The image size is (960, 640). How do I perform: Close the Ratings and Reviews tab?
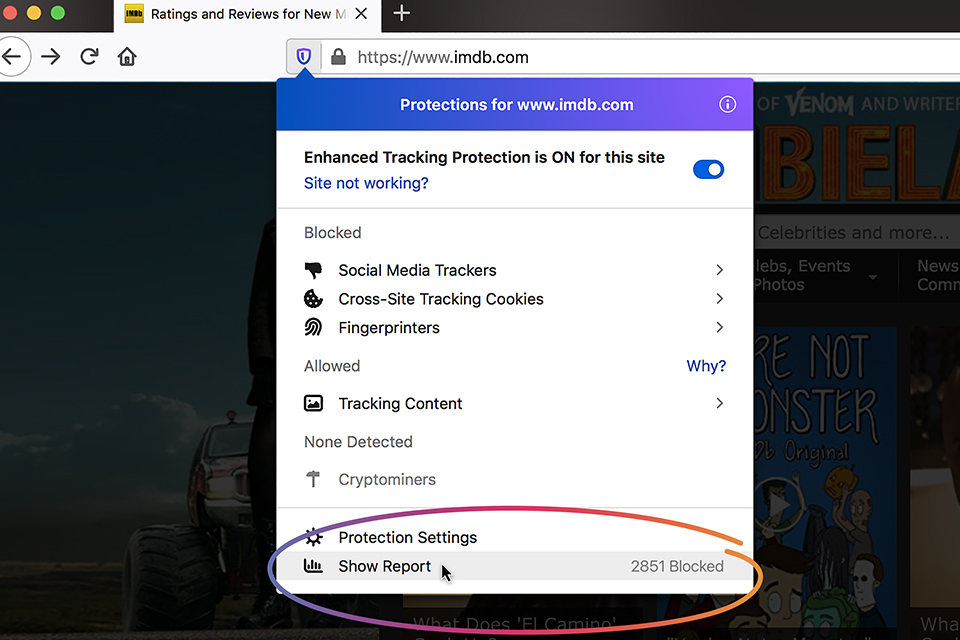point(361,13)
